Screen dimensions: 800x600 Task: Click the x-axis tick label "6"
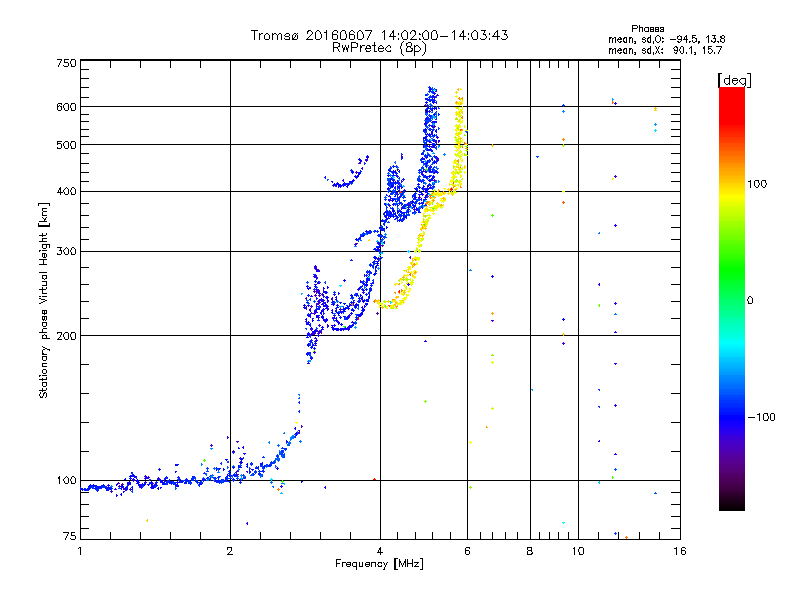pos(467,551)
